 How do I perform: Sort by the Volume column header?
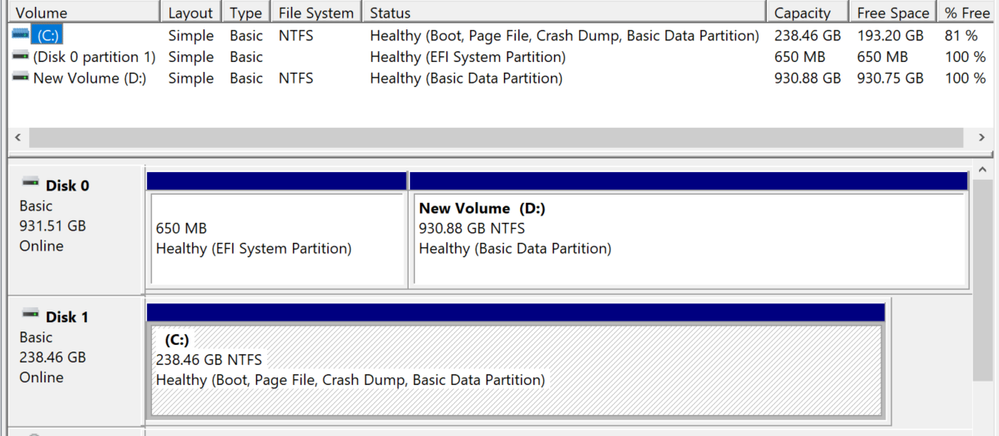coord(83,12)
